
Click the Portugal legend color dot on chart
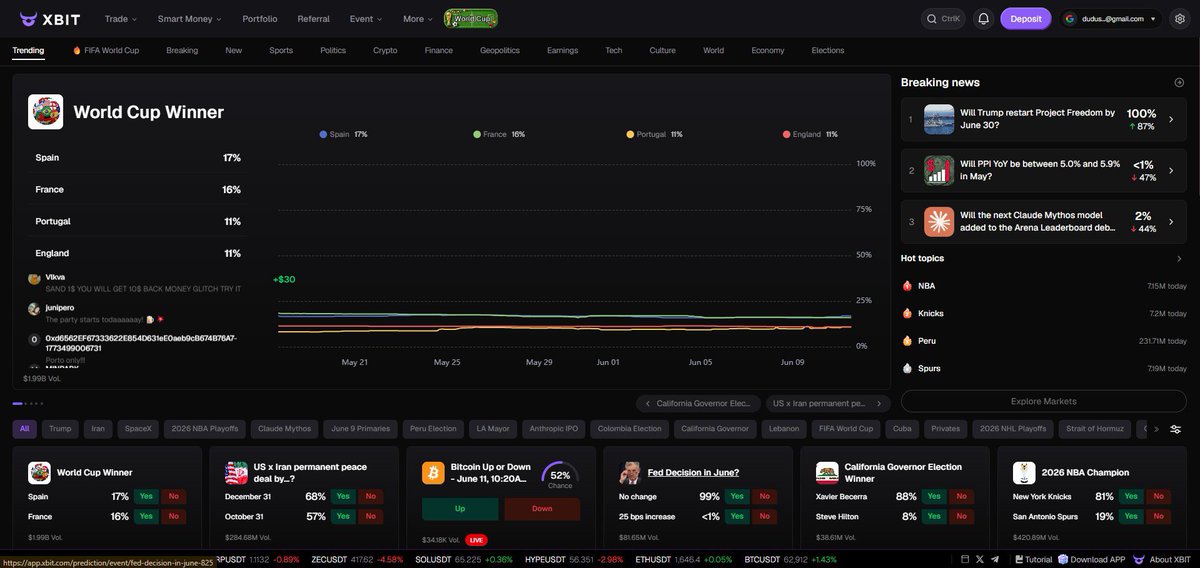click(x=630, y=134)
